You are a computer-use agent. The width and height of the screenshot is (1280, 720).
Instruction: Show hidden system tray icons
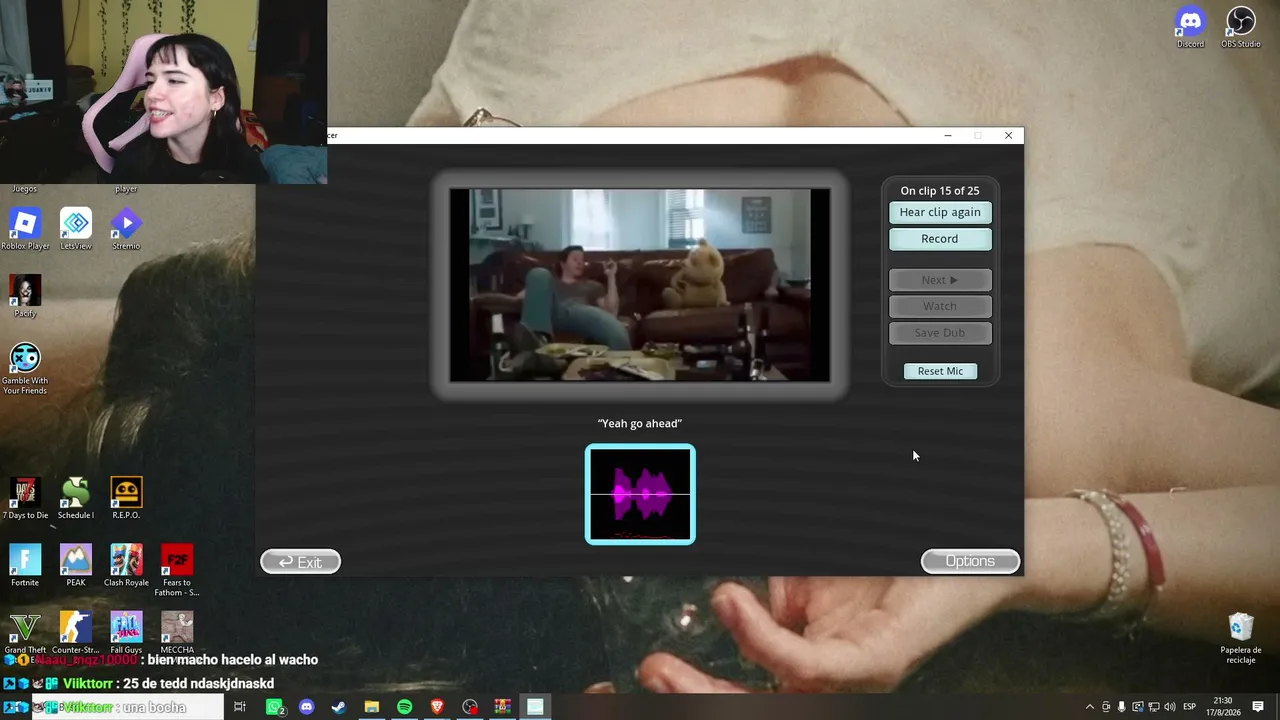click(x=1090, y=707)
